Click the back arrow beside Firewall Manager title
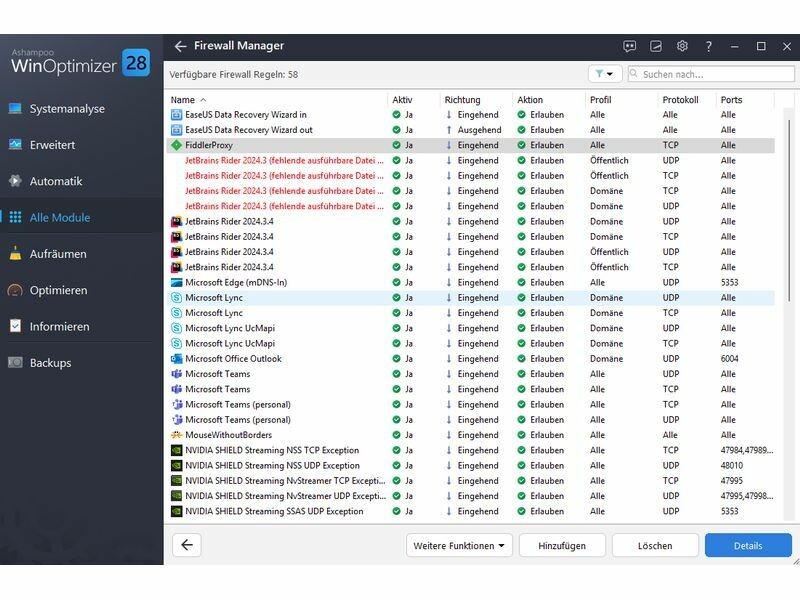The height and width of the screenshot is (600, 800). (180, 46)
